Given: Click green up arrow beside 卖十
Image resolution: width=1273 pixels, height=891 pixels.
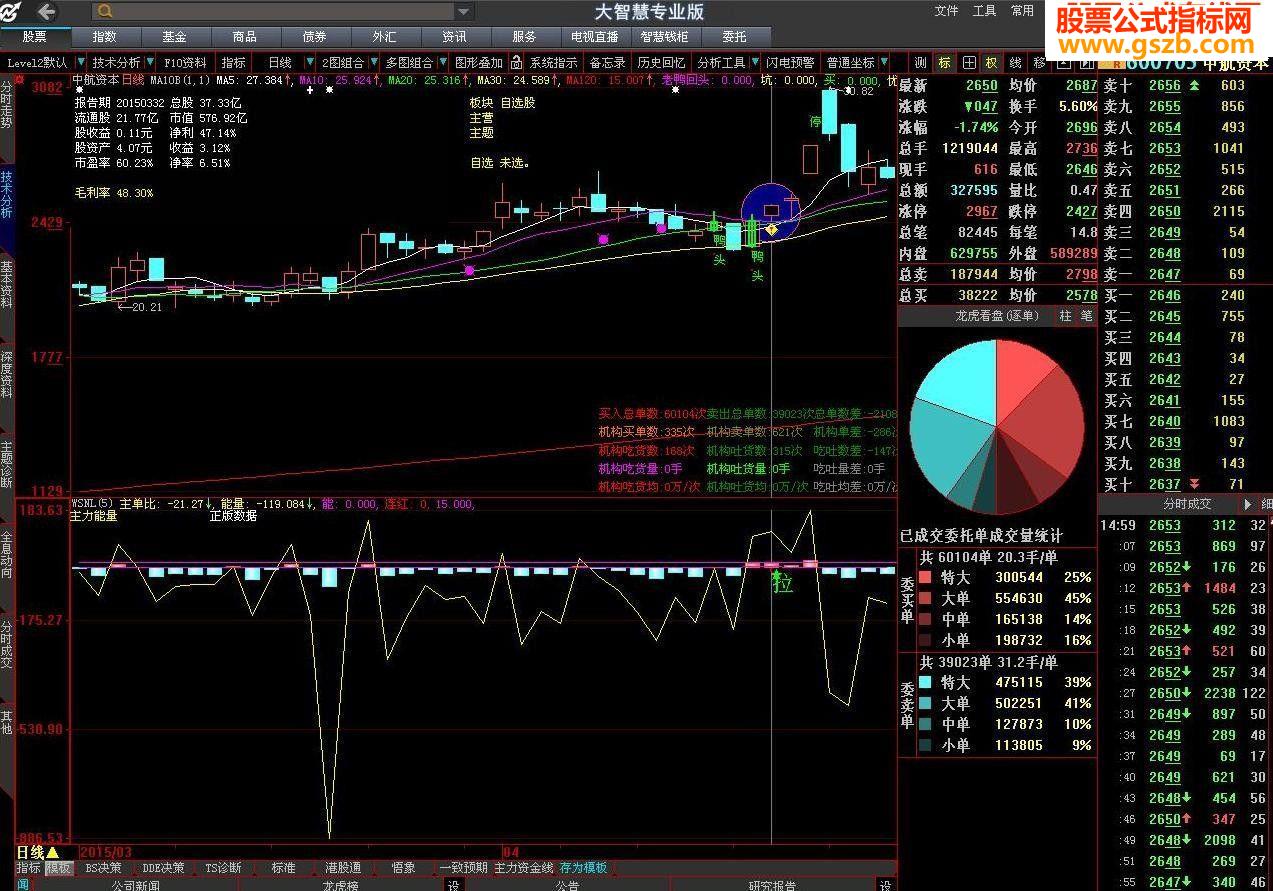Looking at the screenshot, I should [x=1193, y=85].
